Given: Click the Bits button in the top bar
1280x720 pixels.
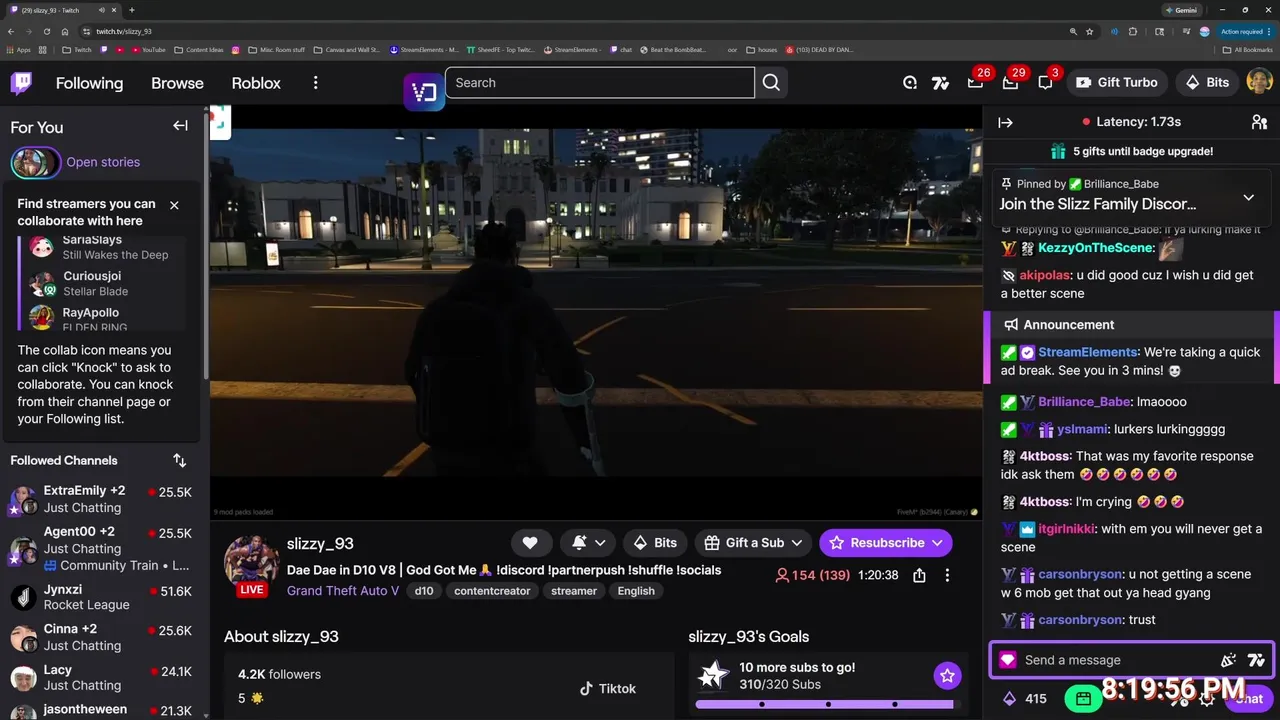Looking at the screenshot, I should (x=1207, y=83).
